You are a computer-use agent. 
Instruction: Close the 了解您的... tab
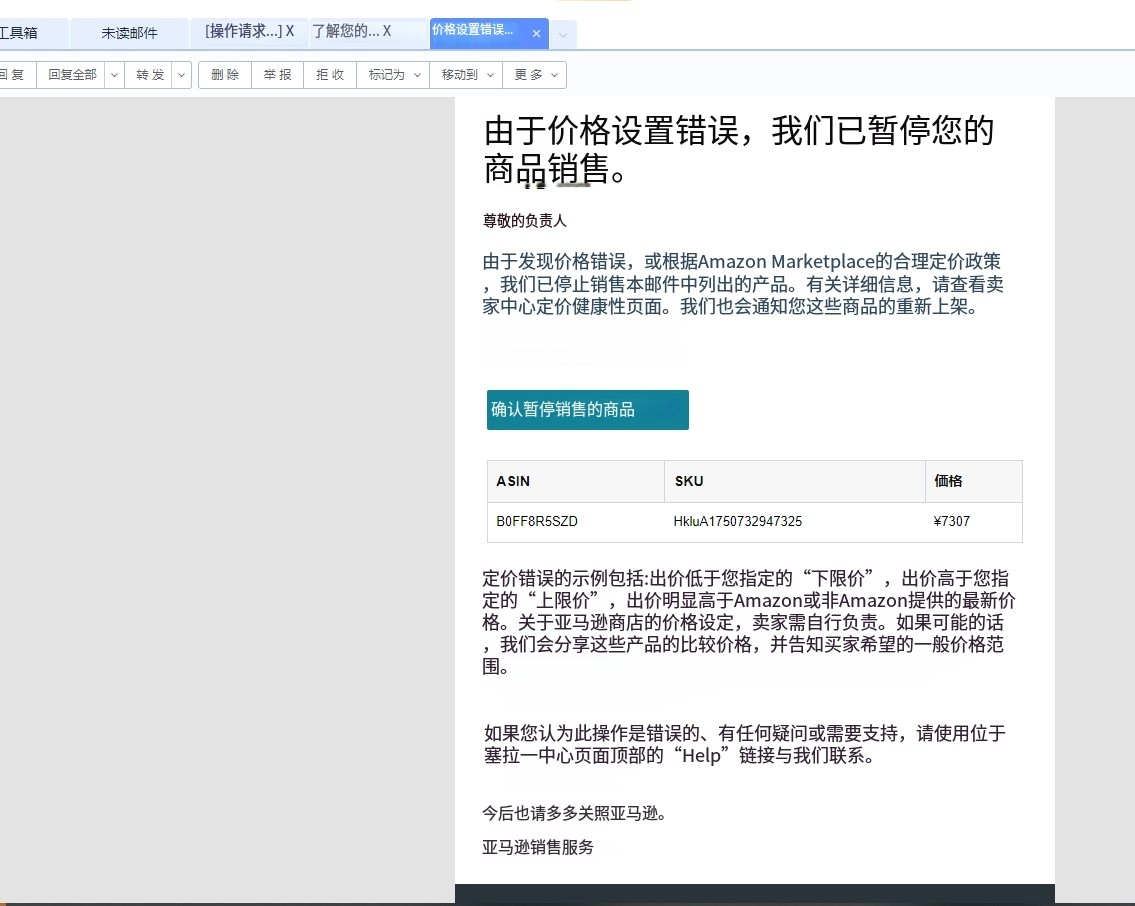387,31
